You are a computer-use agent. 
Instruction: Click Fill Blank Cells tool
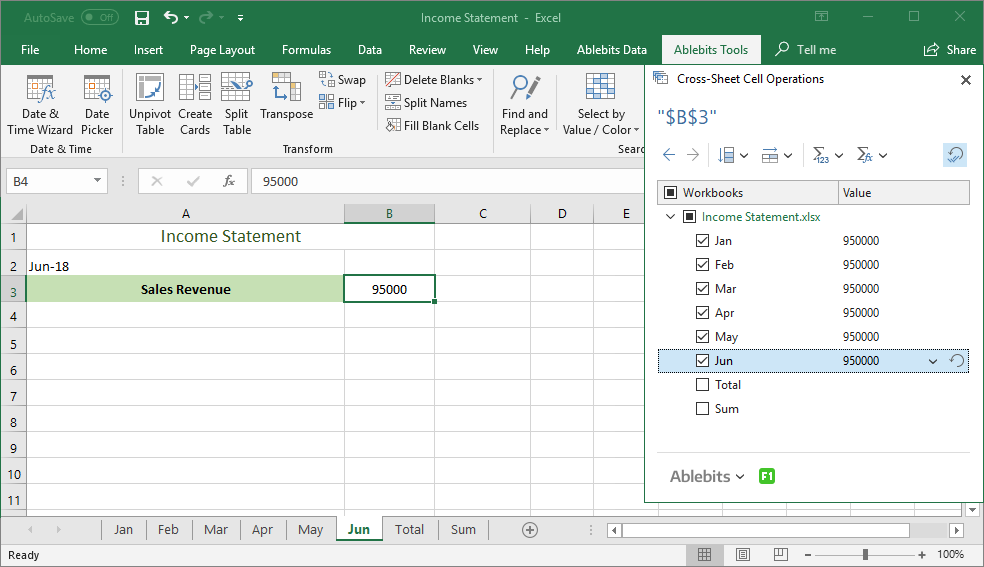coord(432,125)
